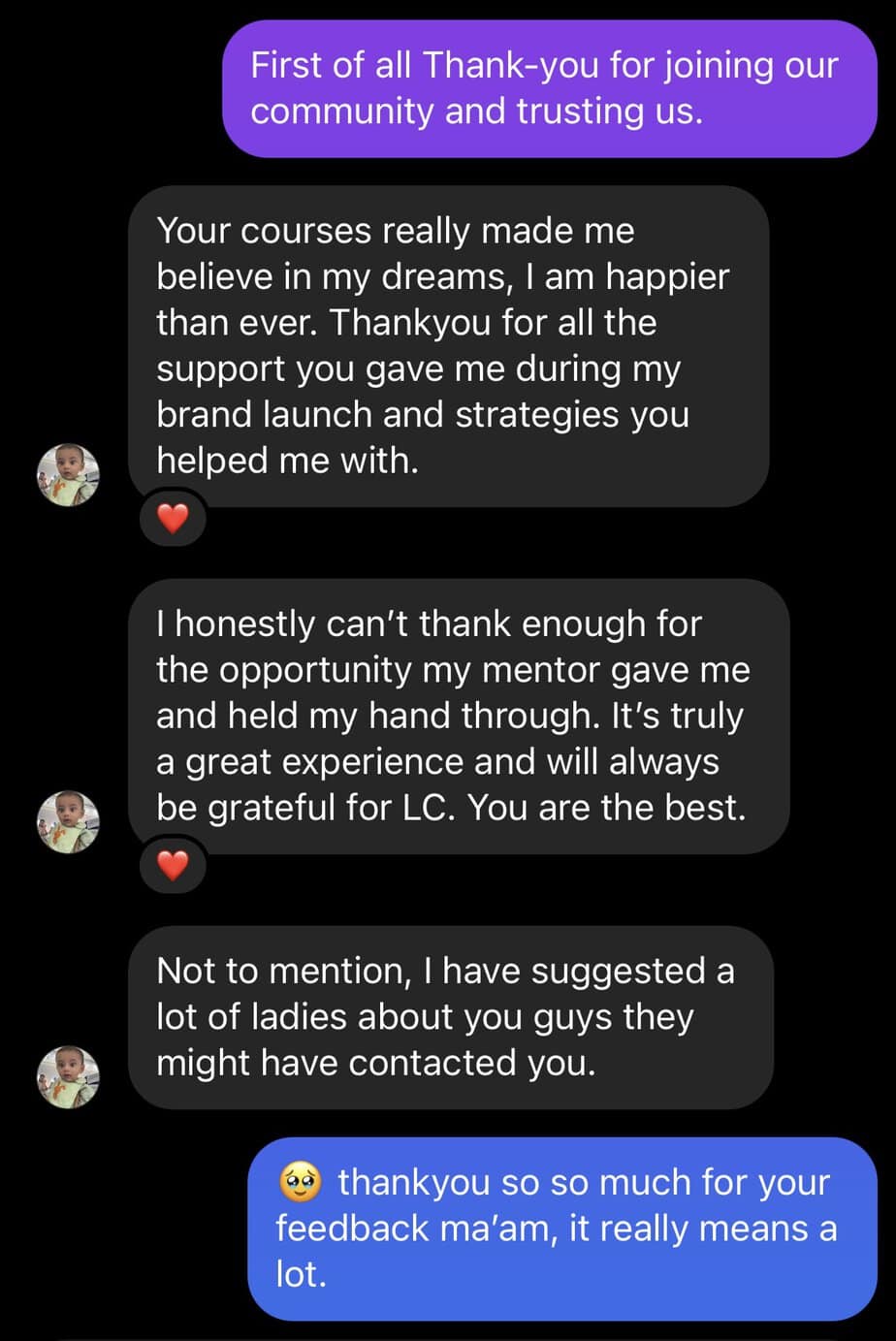Click the word "mentor" in the second gray message
The width and height of the screenshot is (896, 1341).
tap(540, 670)
